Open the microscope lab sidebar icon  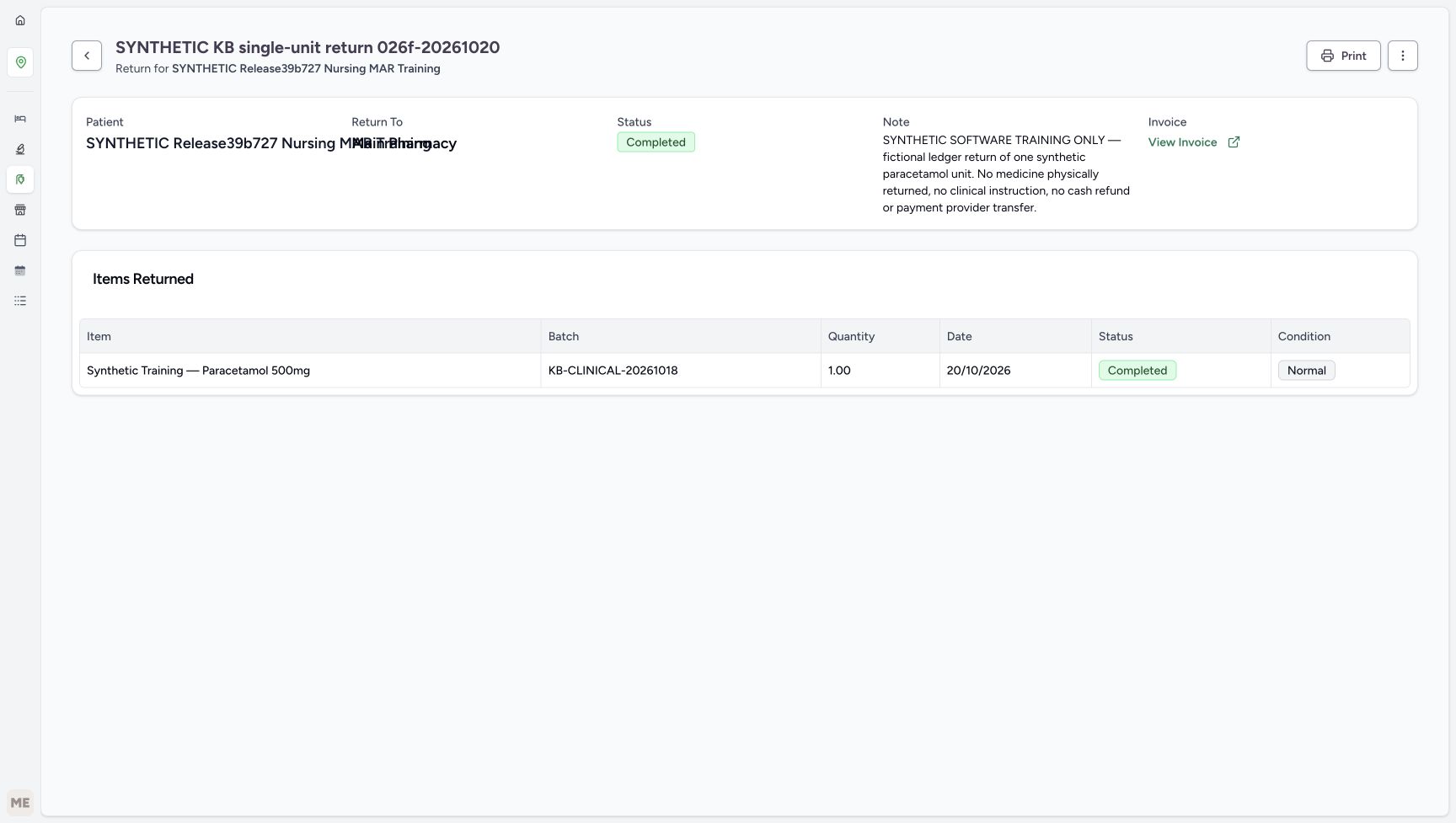20,149
